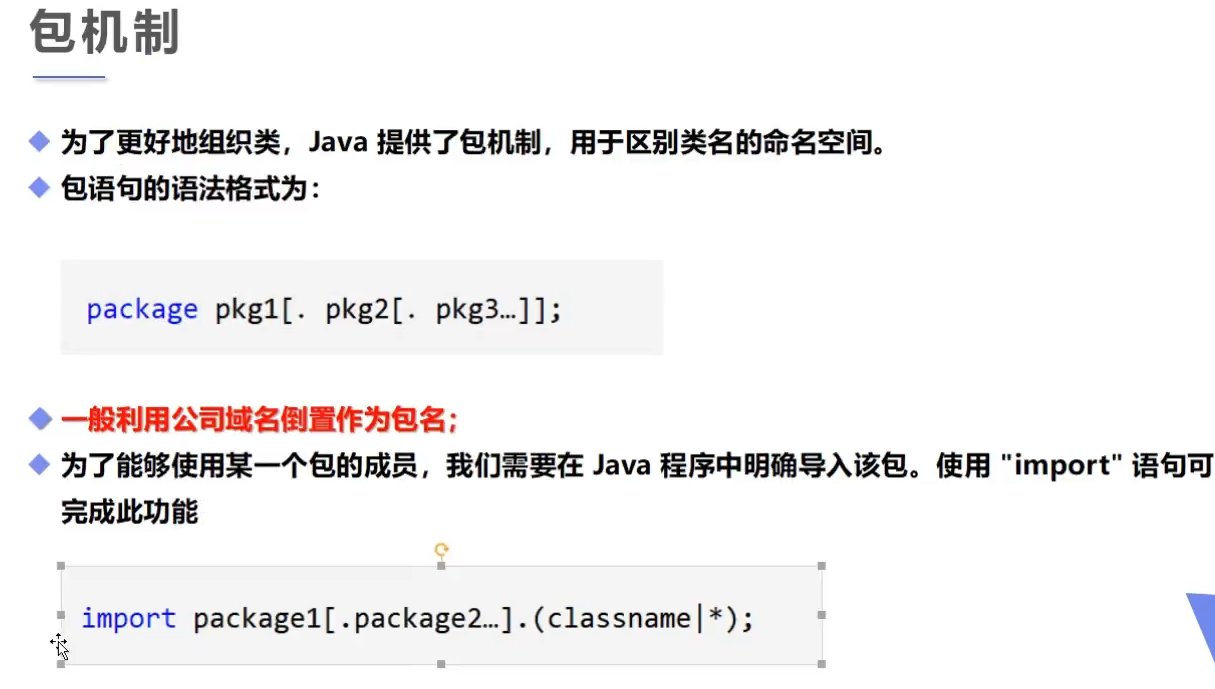The width and height of the screenshot is (1215, 689).
Task: Click the blue import keyword in the code
Action: click(x=129, y=619)
